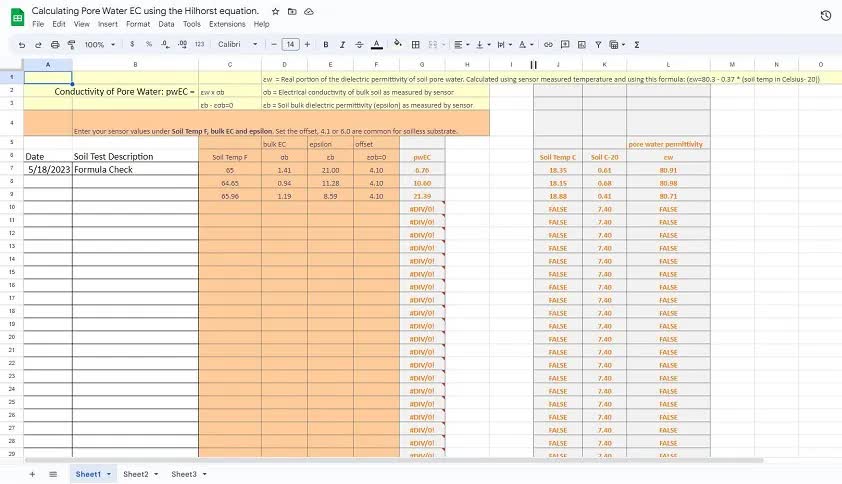842x484 pixels.
Task: Format cell as percent
Action: click(x=149, y=44)
